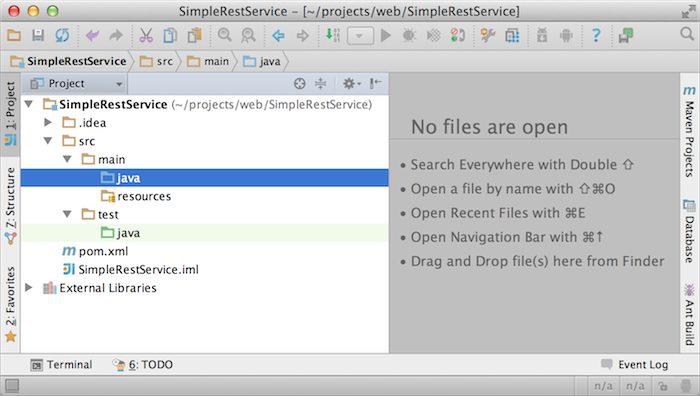The width and height of the screenshot is (700, 396).
Task: Select java folder under test
Action: (x=204, y=233)
